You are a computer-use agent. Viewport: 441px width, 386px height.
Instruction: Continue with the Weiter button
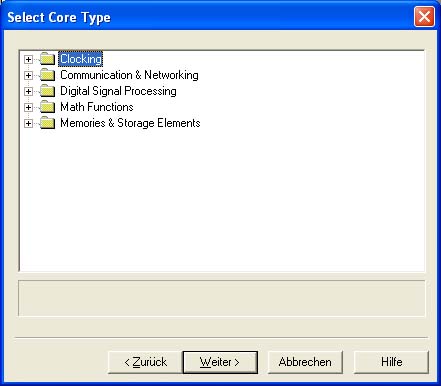[220, 362]
